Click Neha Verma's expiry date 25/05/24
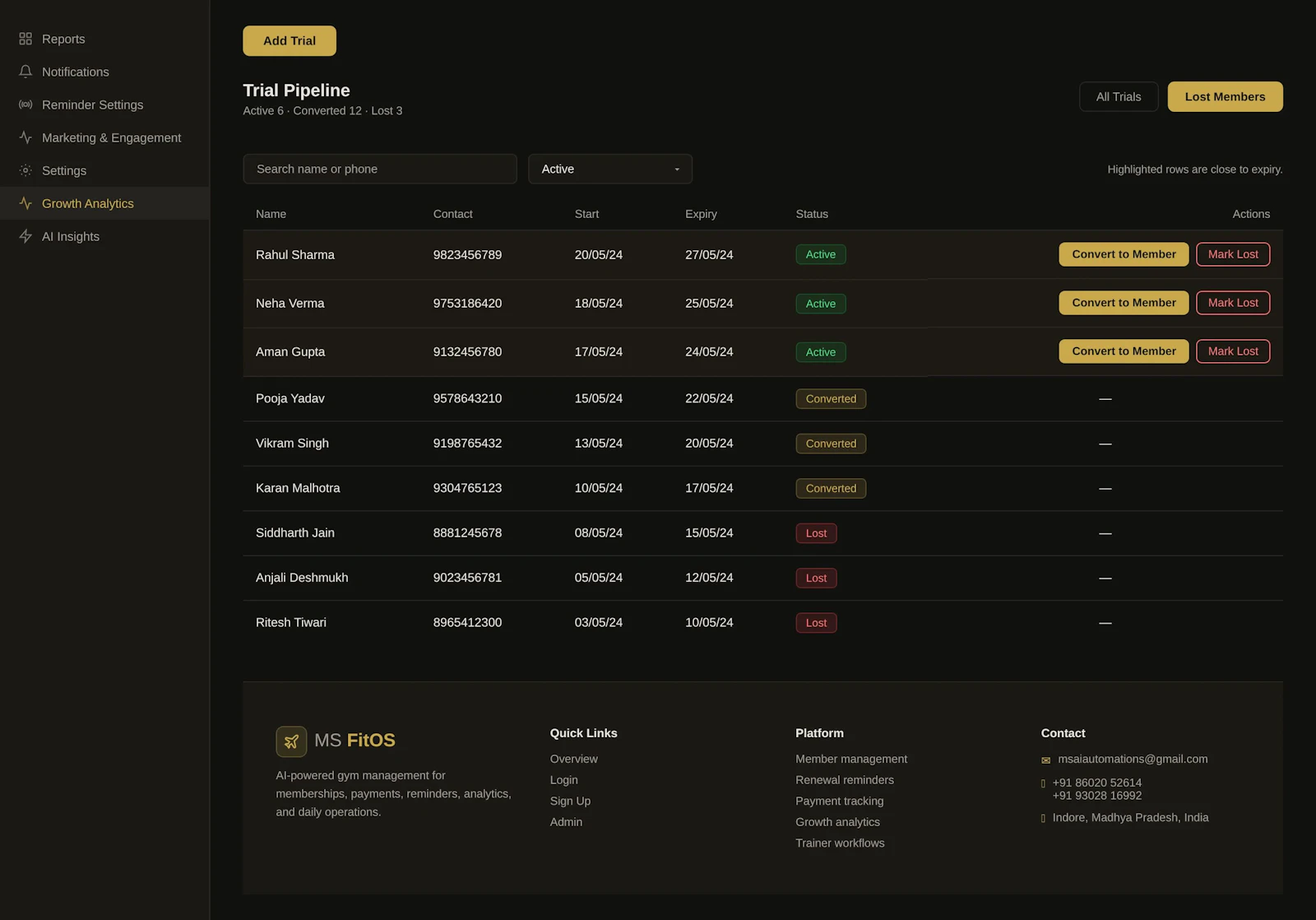Image resolution: width=1316 pixels, height=920 pixels. [x=709, y=303]
